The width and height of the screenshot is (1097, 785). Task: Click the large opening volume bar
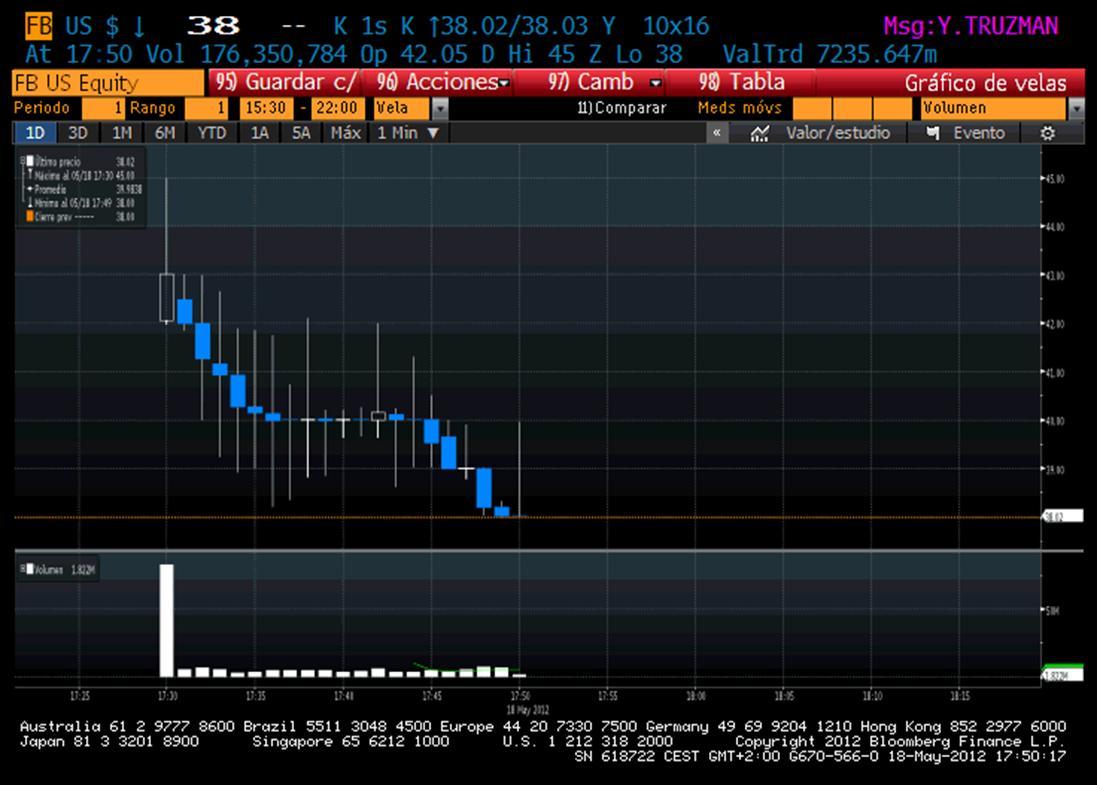pos(167,620)
